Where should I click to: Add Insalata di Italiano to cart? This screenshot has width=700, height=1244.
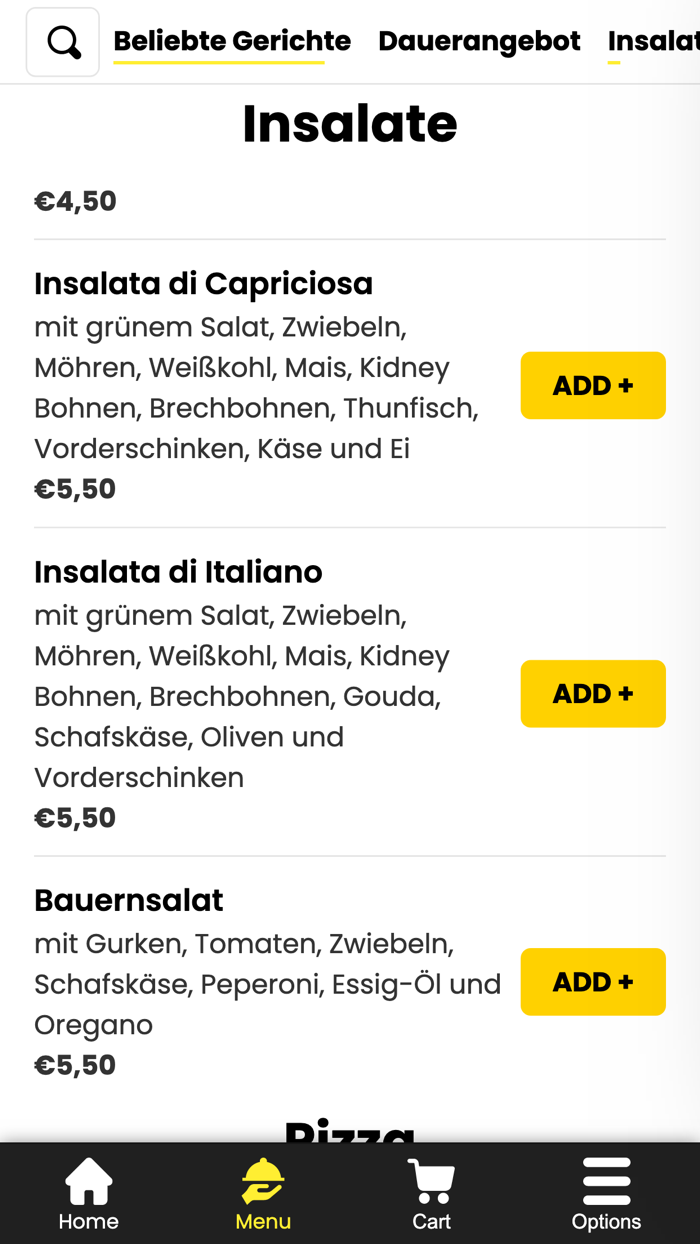pyautogui.click(x=593, y=693)
